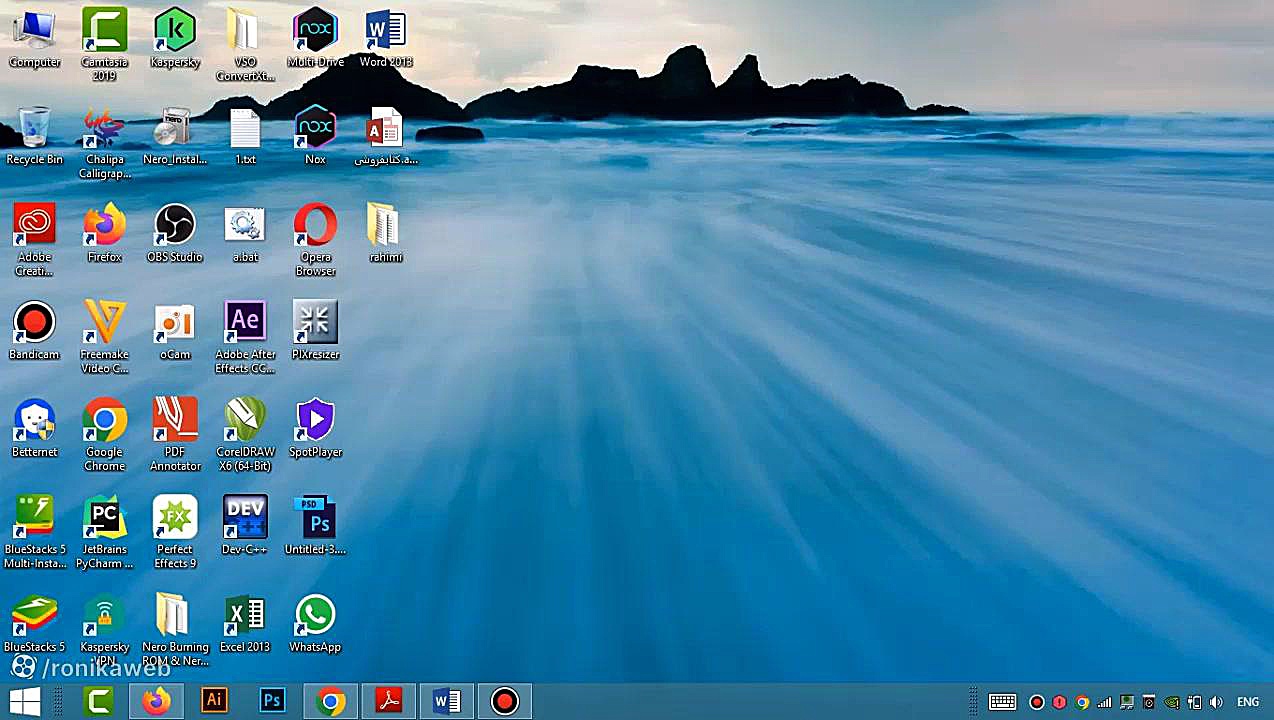Image resolution: width=1274 pixels, height=720 pixels.
Task: Open the Recycle Bin
Action: click(x=34, y=135)
